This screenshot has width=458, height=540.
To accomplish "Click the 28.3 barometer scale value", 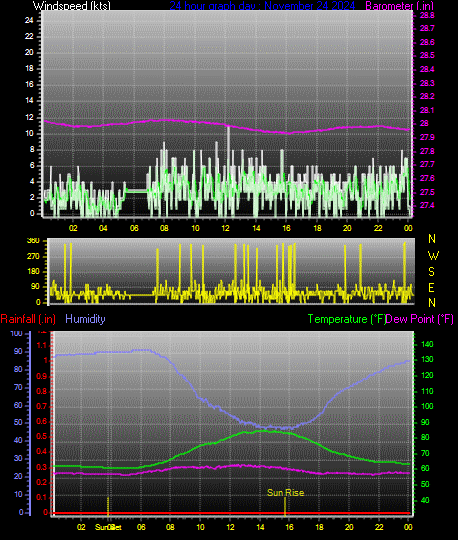I will point(427,83).
